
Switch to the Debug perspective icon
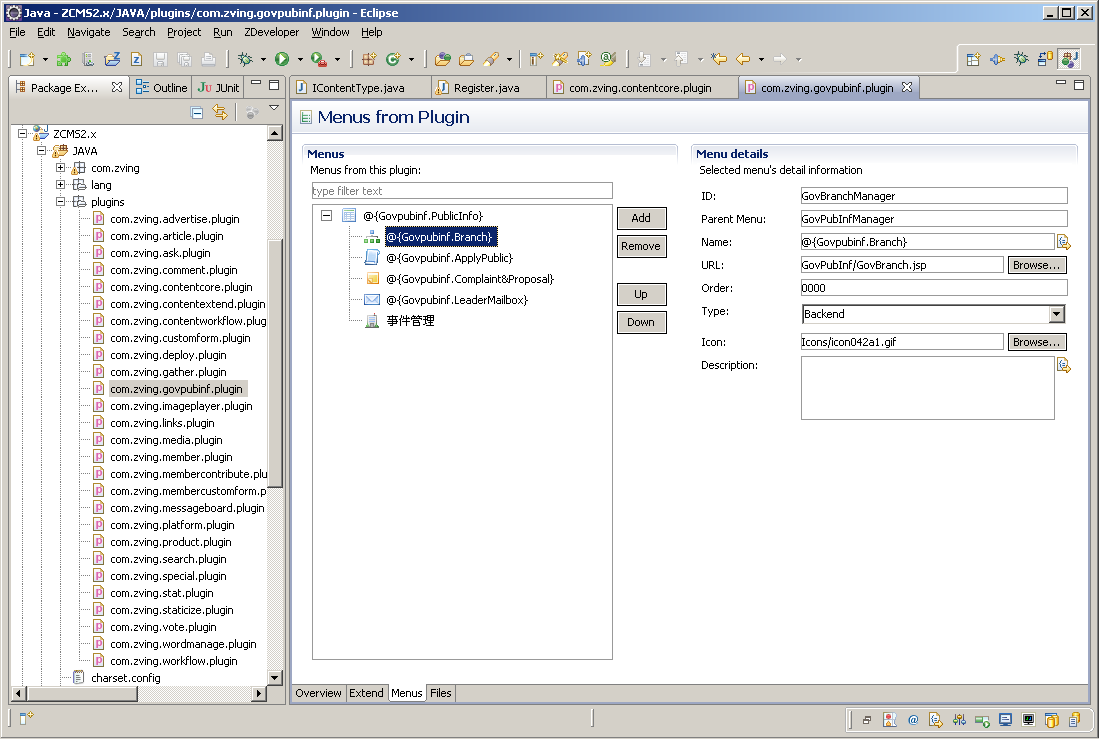click(x=1021, y=60)
